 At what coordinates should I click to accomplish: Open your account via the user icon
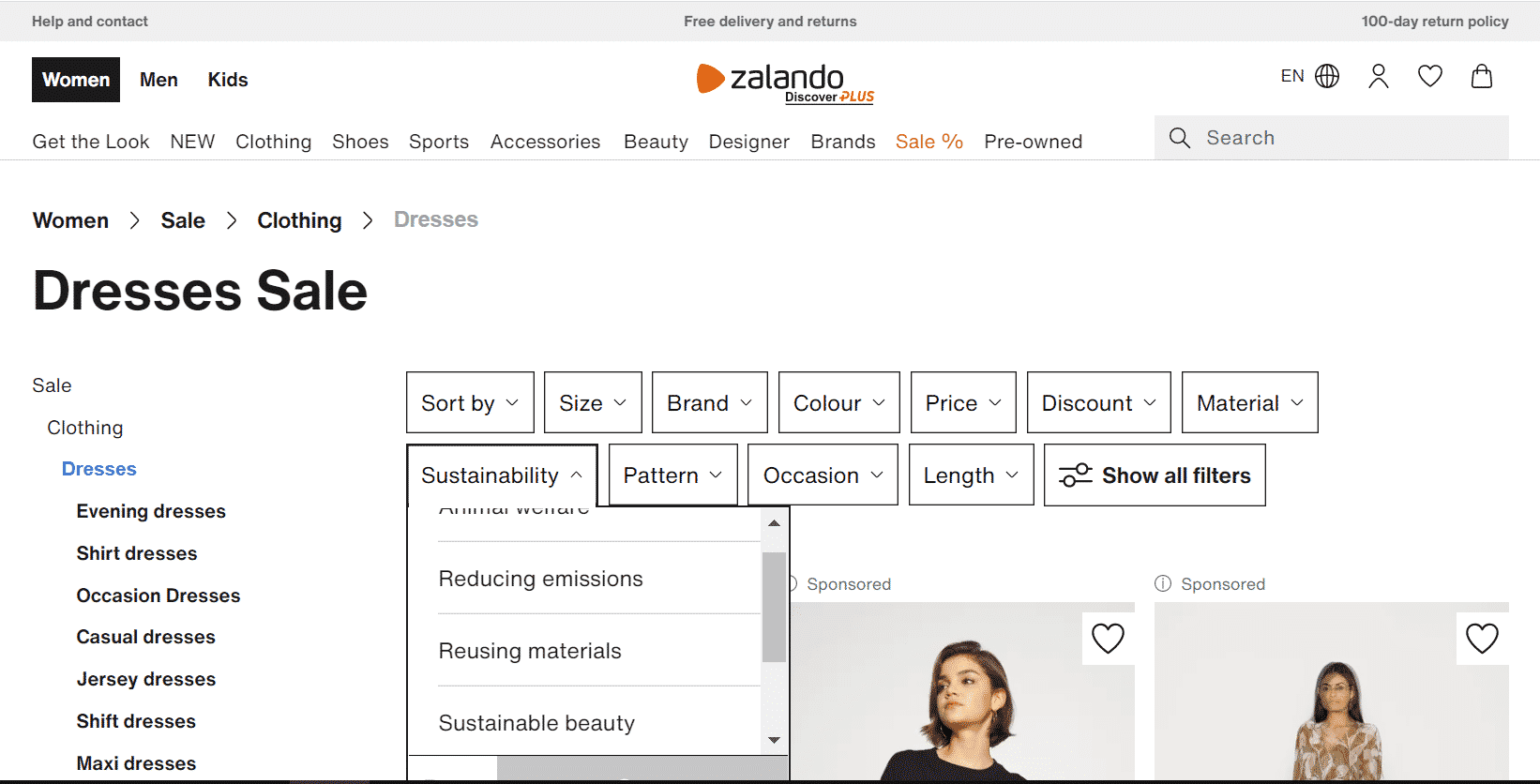pyautogui.click(x=1378, y=76)
